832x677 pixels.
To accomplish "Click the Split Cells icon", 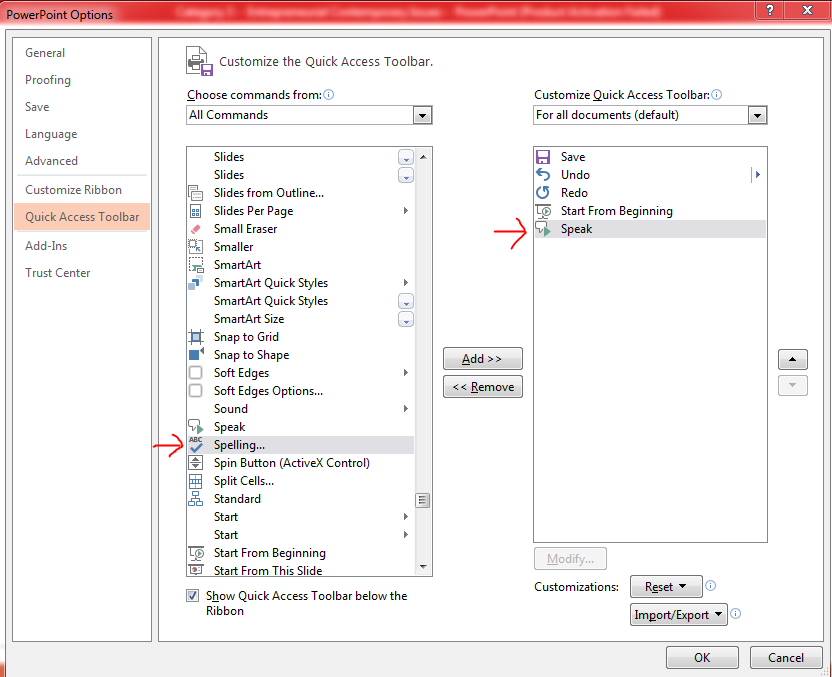I will [195, 481].
